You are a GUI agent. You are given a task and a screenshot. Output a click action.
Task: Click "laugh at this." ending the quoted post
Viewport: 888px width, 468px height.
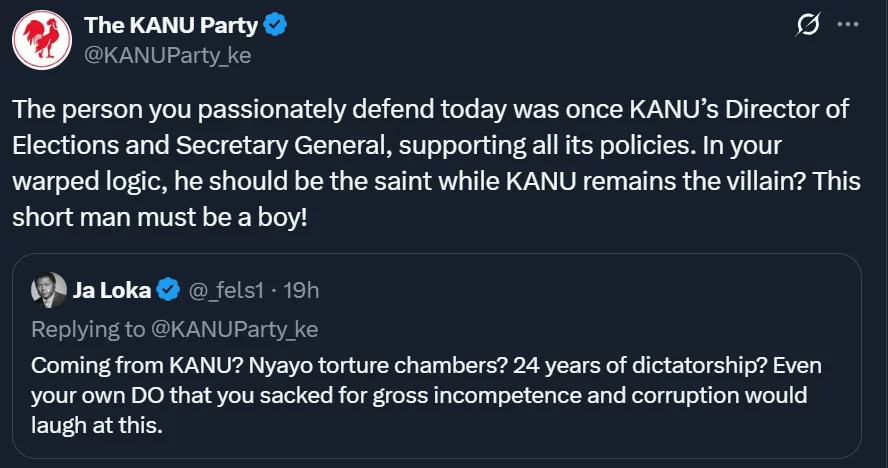point(96,426)
